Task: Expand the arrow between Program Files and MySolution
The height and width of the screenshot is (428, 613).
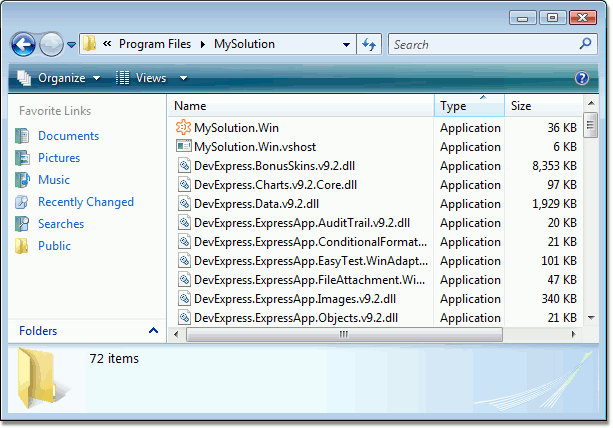Action: 203,45
